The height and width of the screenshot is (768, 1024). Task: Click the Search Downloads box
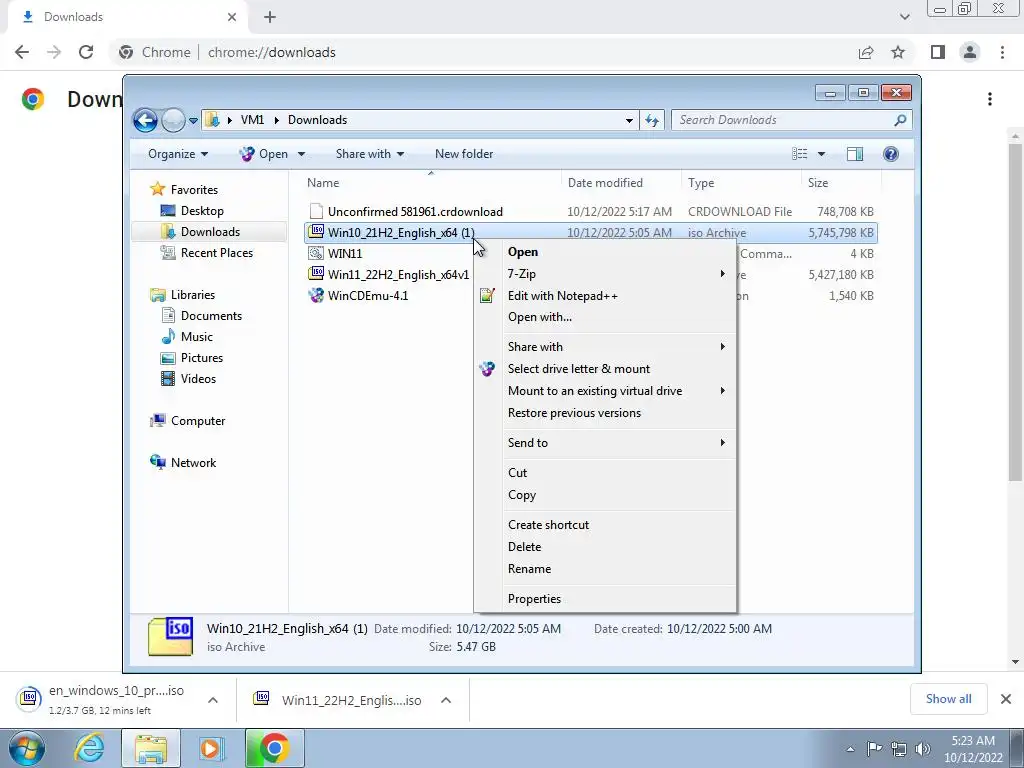pyautogui.click(x=791, y=120)
